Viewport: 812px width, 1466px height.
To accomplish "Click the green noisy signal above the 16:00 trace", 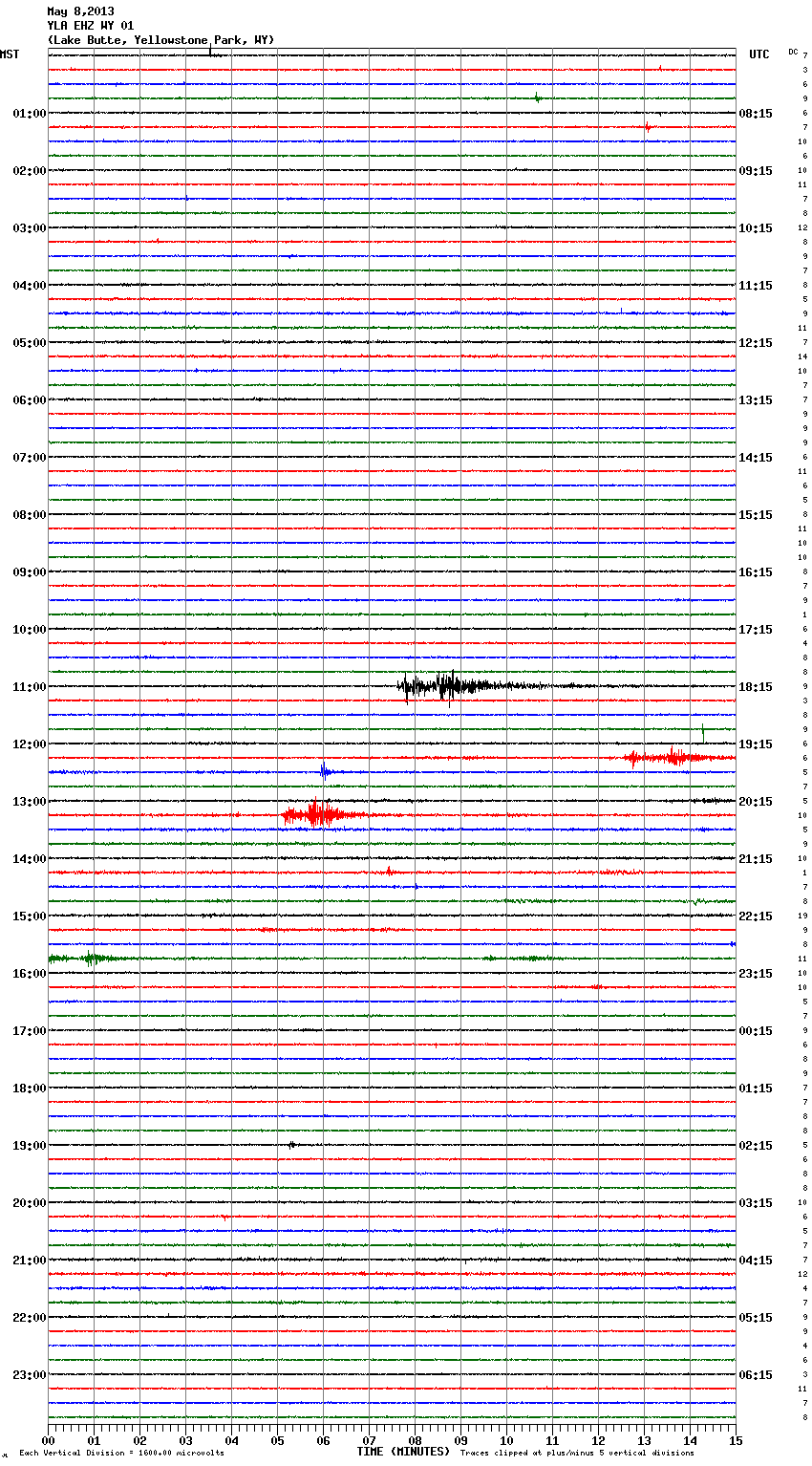I will tap(88, 958).
